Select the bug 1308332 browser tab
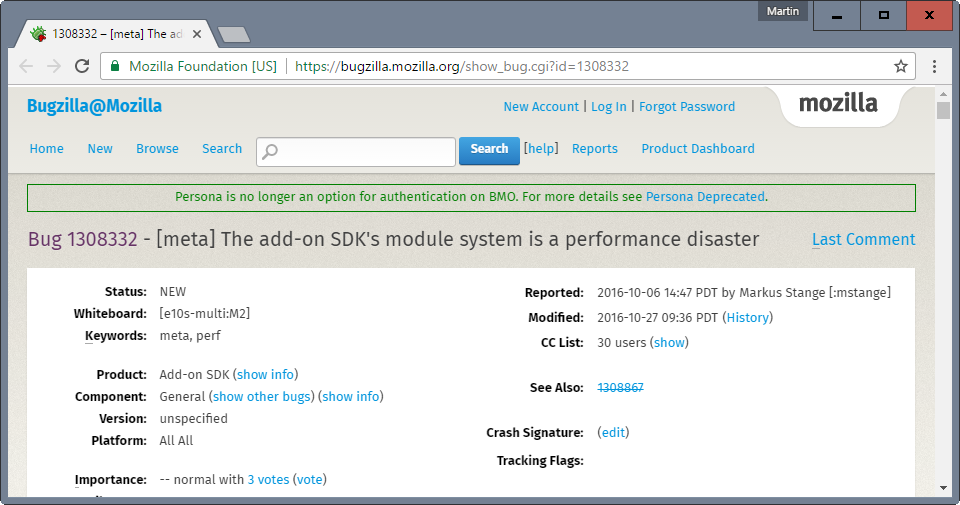The width and height of the screenshot is (960, 505). pos(116,34)
